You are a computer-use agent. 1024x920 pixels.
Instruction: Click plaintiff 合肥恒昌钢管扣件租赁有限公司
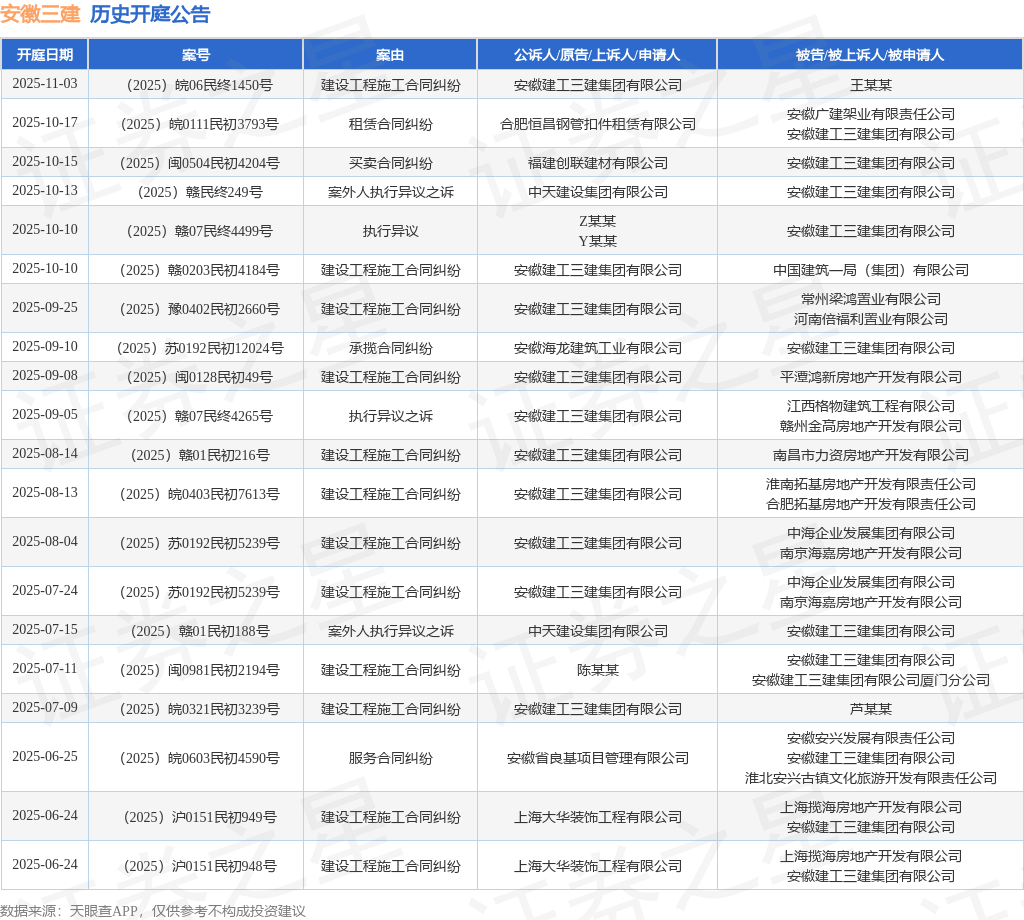598,124
